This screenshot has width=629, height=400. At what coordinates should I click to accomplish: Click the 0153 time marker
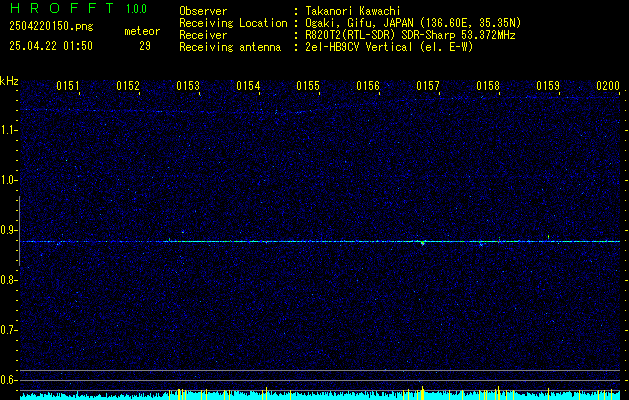click(x=188, y=86)
